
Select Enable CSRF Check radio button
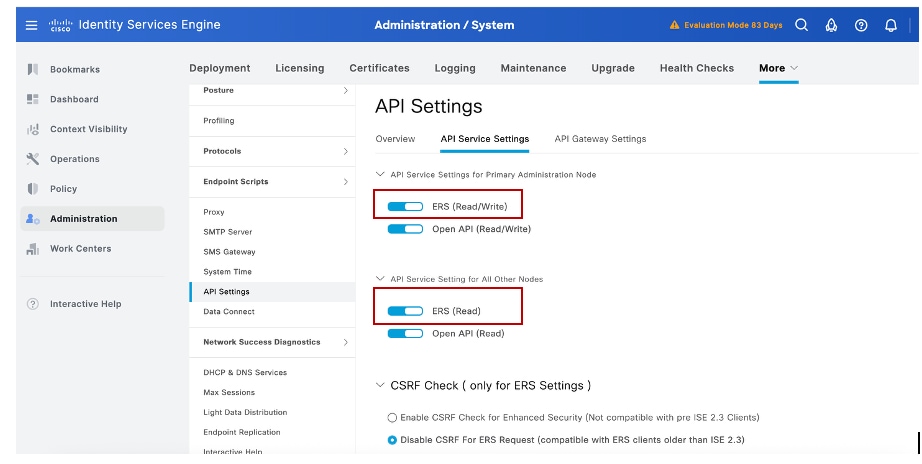tap(392, 418)
